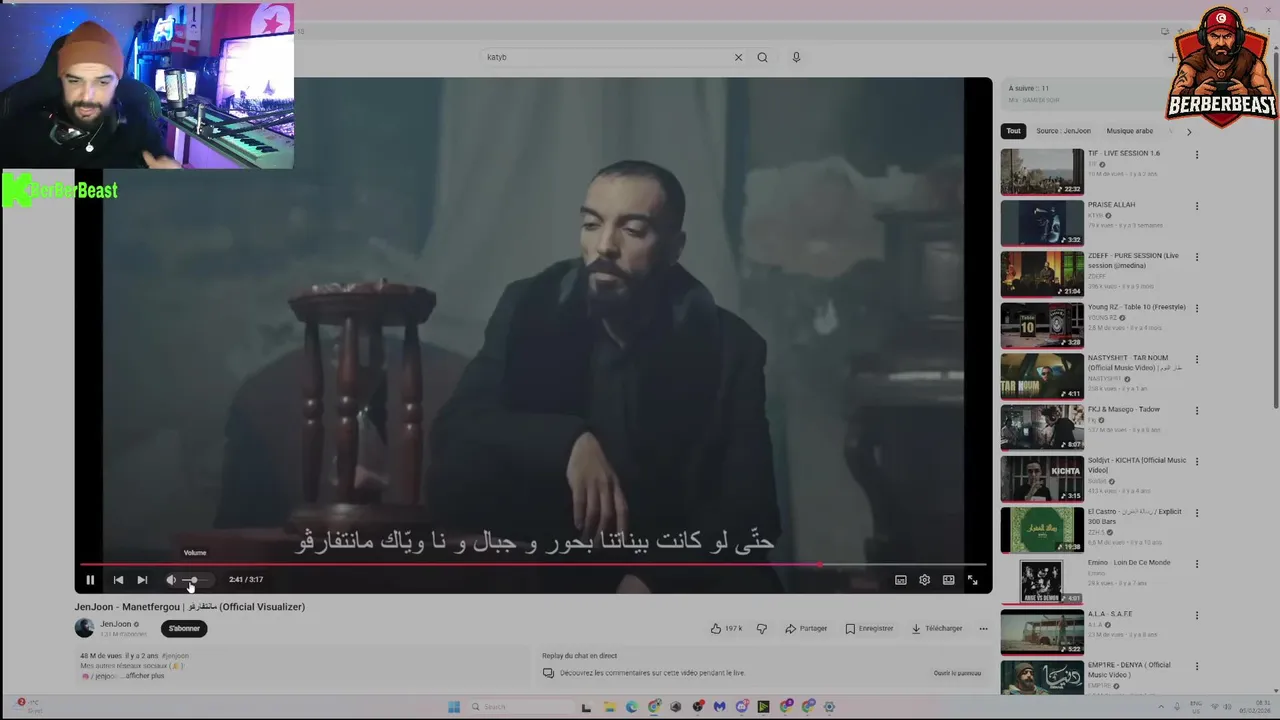Open PRAISE ALLAH video thumbnail
The width and height of the screenshot is (1280, 720).
click(1042, 222)
